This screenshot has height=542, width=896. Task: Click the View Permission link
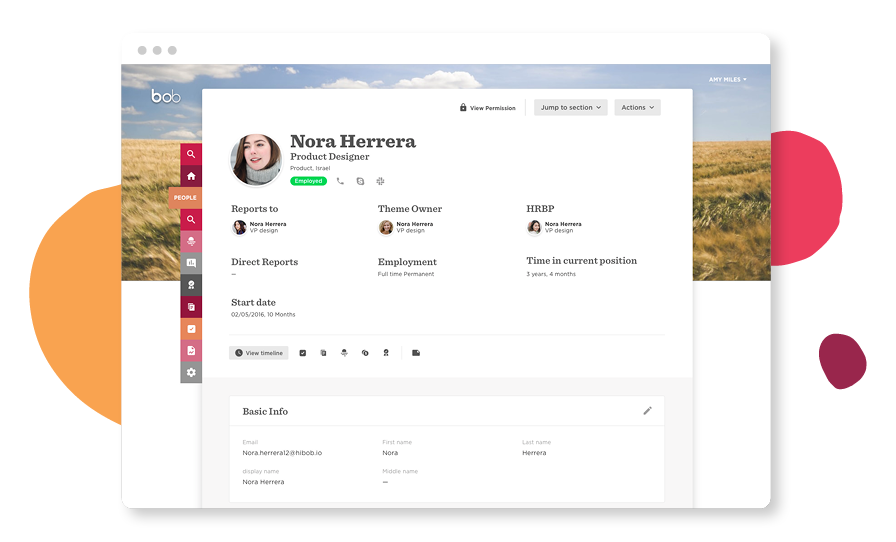[488, 108]
